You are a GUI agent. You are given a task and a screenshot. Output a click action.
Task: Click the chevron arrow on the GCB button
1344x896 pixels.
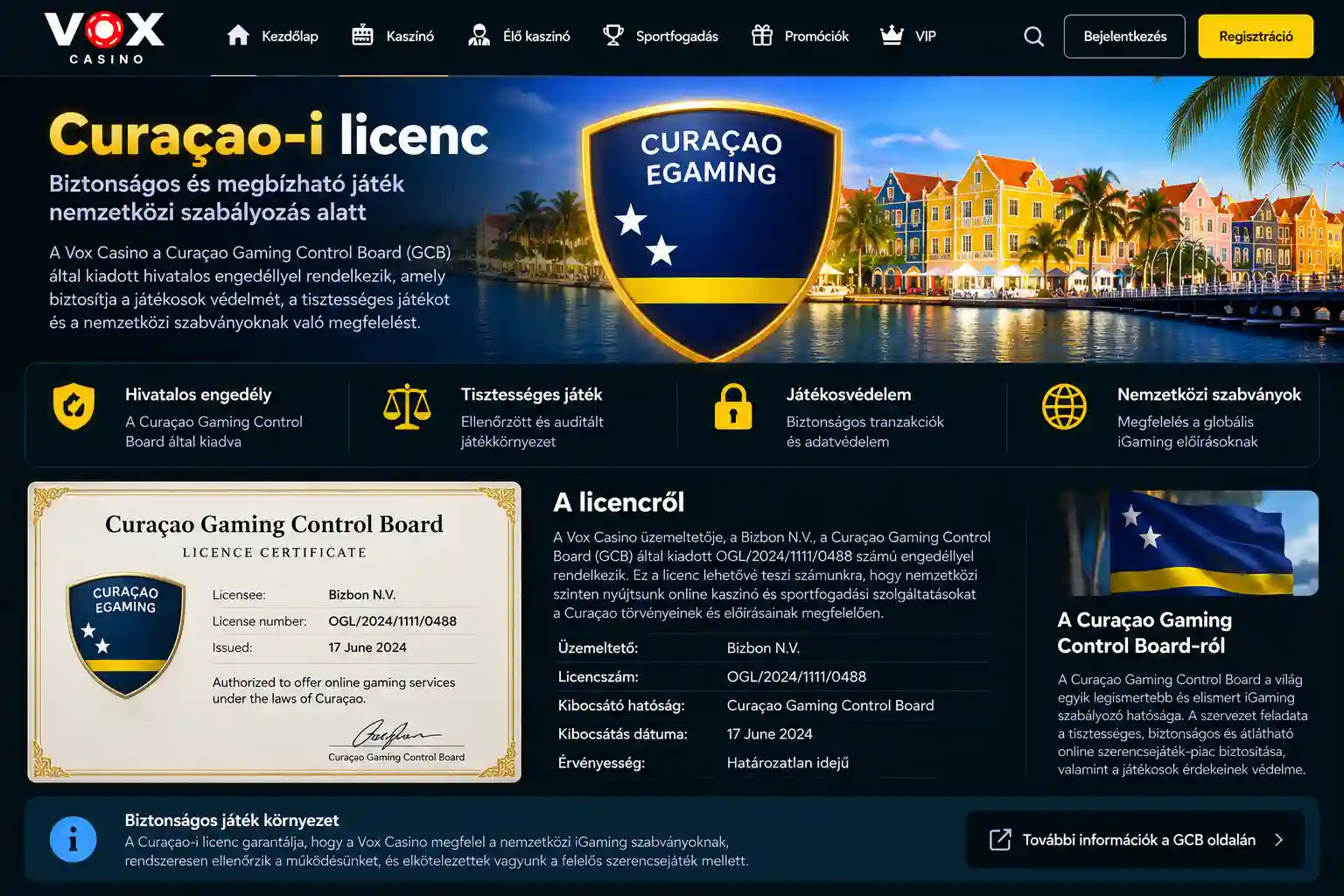tap(1279, 839)
